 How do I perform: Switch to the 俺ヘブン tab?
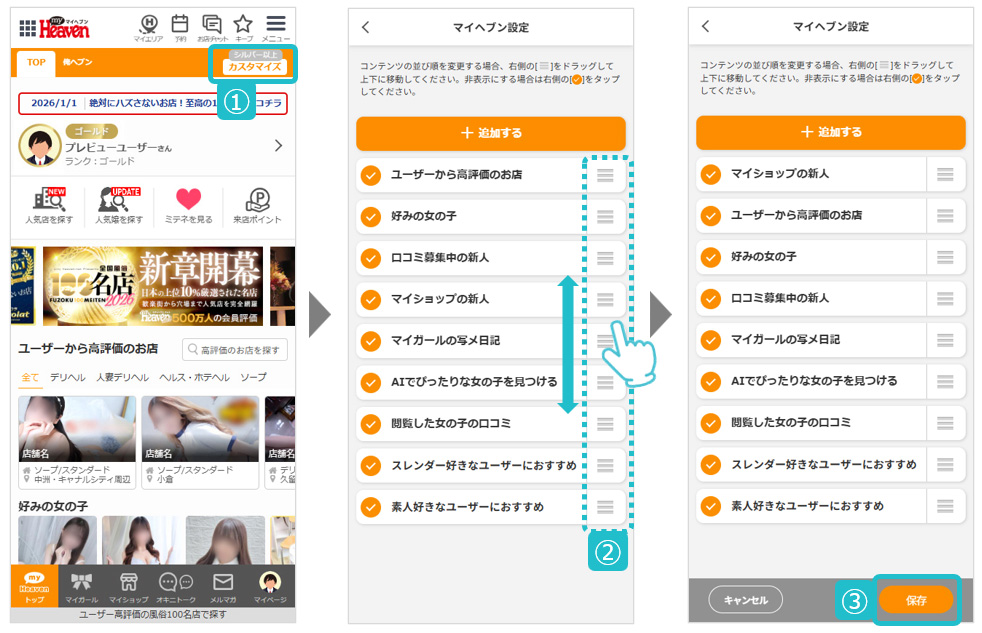pos(77,62)
